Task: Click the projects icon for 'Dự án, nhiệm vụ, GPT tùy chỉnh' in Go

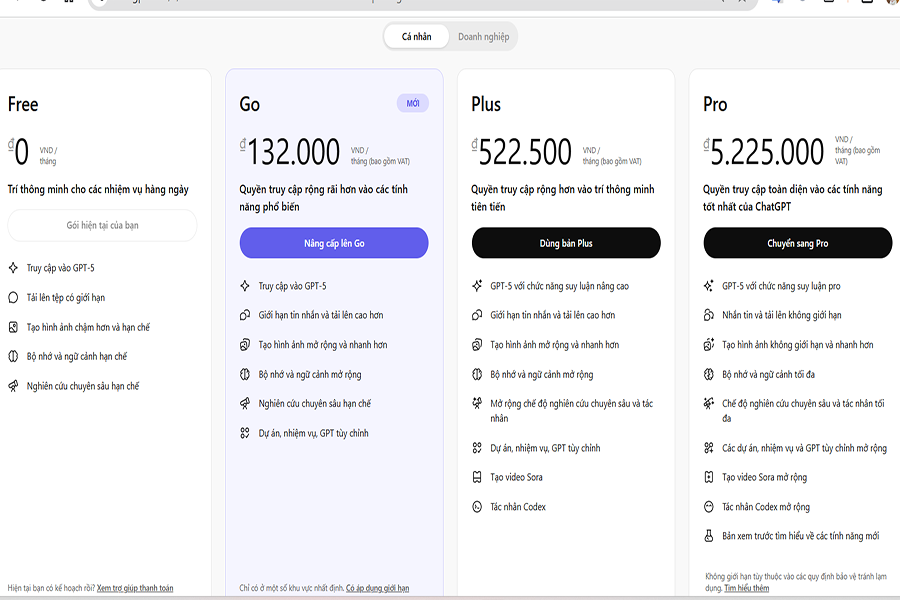Action: (245, 433)
